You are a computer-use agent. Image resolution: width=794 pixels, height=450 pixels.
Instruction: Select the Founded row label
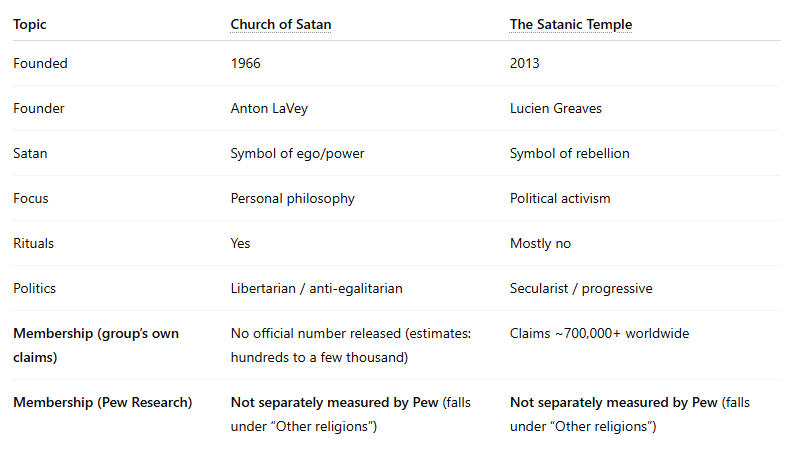tap(40, 63)
